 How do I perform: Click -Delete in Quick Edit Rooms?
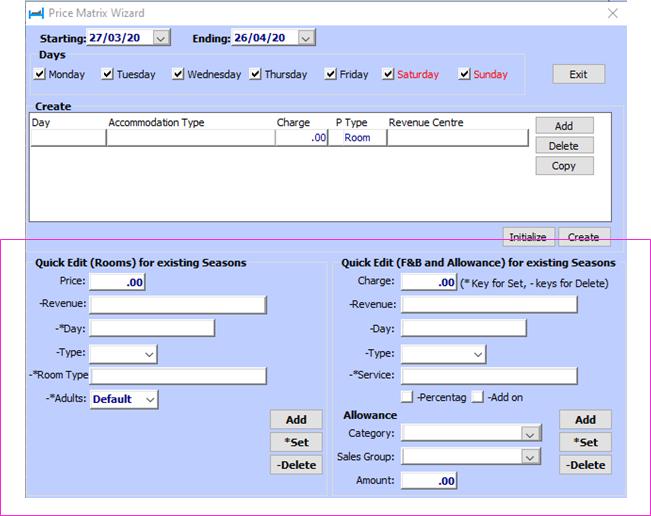point(296,465)
